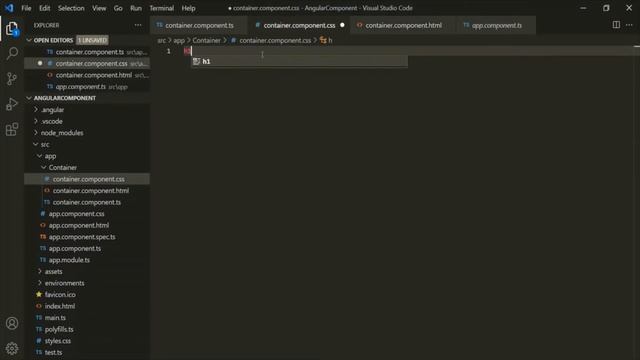The width and height of the screenshot is (640, 360).
Task: Click Container in the breadcrumb
Action: click(x=207, y=40)
